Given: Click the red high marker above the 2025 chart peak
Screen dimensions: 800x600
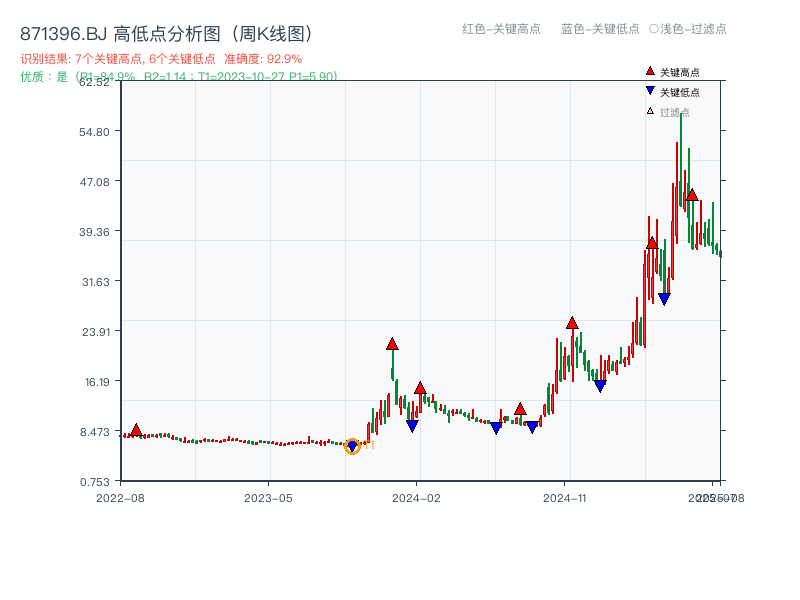Looking at the screenshot, I should pos(690,197).
